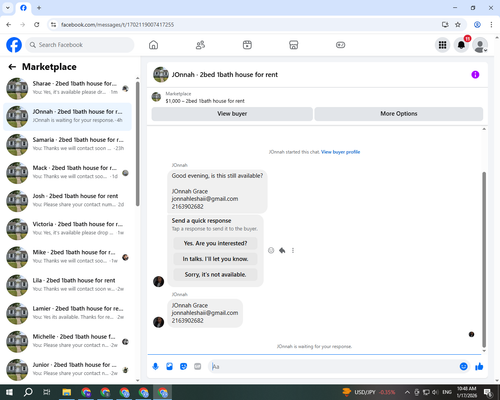Image resolution: width=500 pixels, height=400 pixels.
Task: Send a thumbs up like
Action: click(479, 367)
